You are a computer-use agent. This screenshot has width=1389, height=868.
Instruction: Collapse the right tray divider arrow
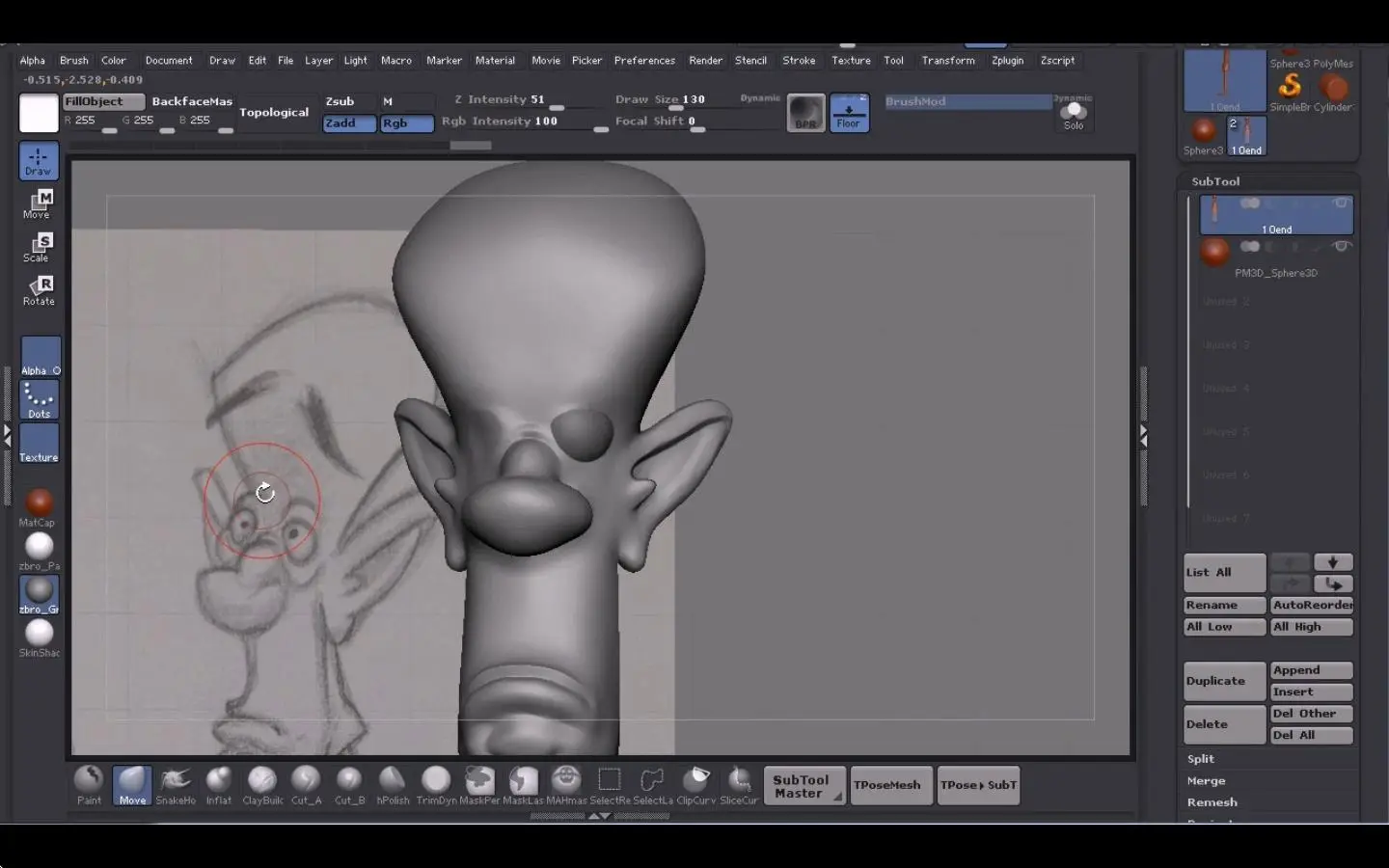pyautogui.click(x=1143, y=436)
